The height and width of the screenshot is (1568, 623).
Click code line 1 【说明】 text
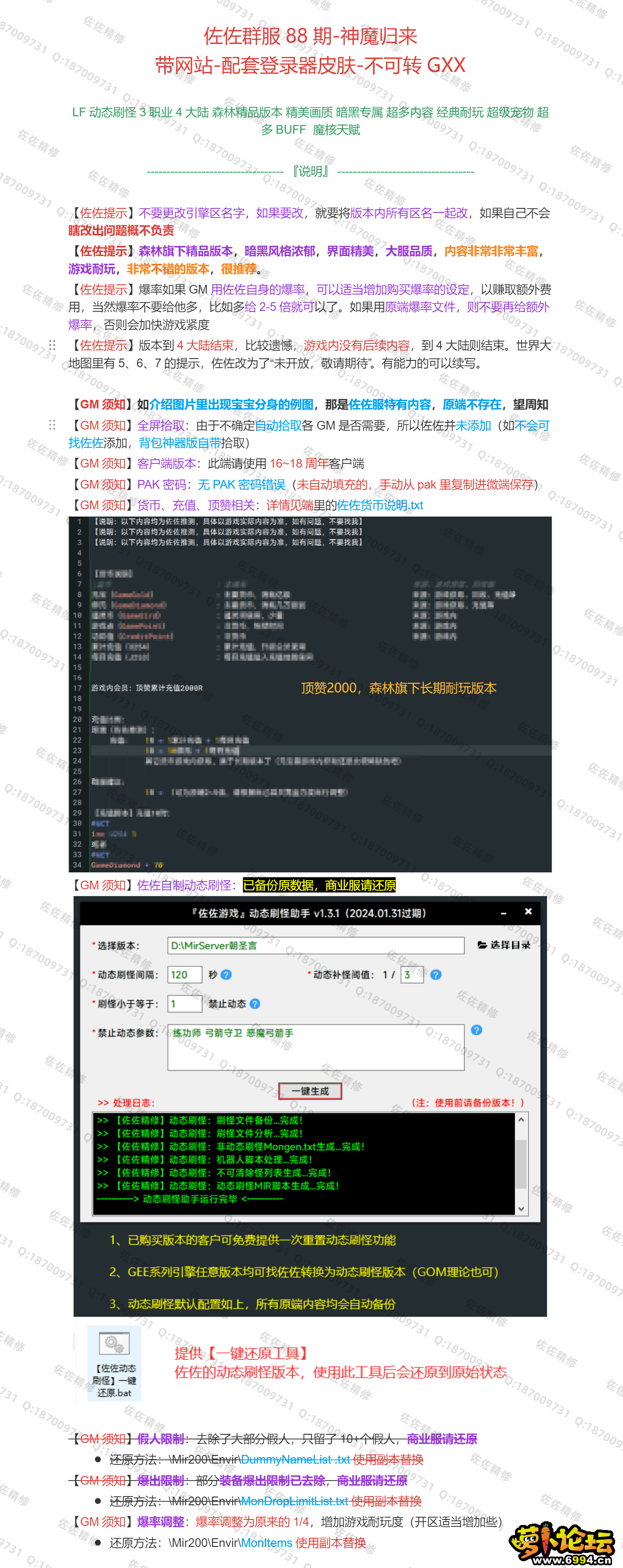coord(228,522)
